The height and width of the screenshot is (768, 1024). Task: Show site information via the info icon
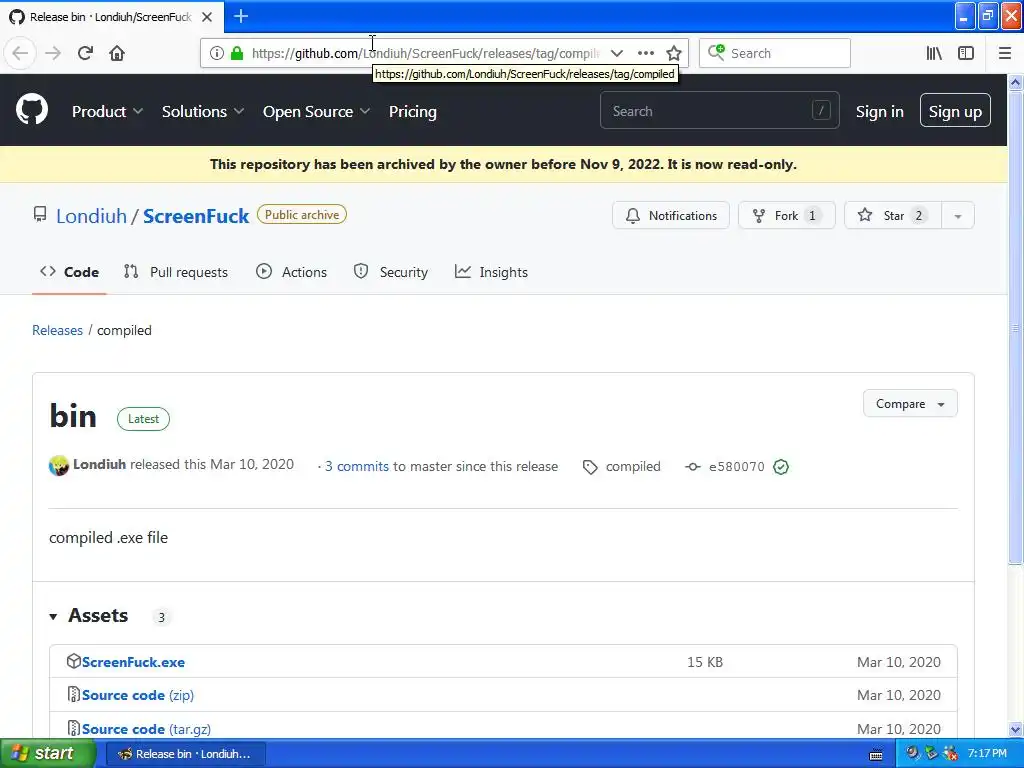click(x=217, y=53)
